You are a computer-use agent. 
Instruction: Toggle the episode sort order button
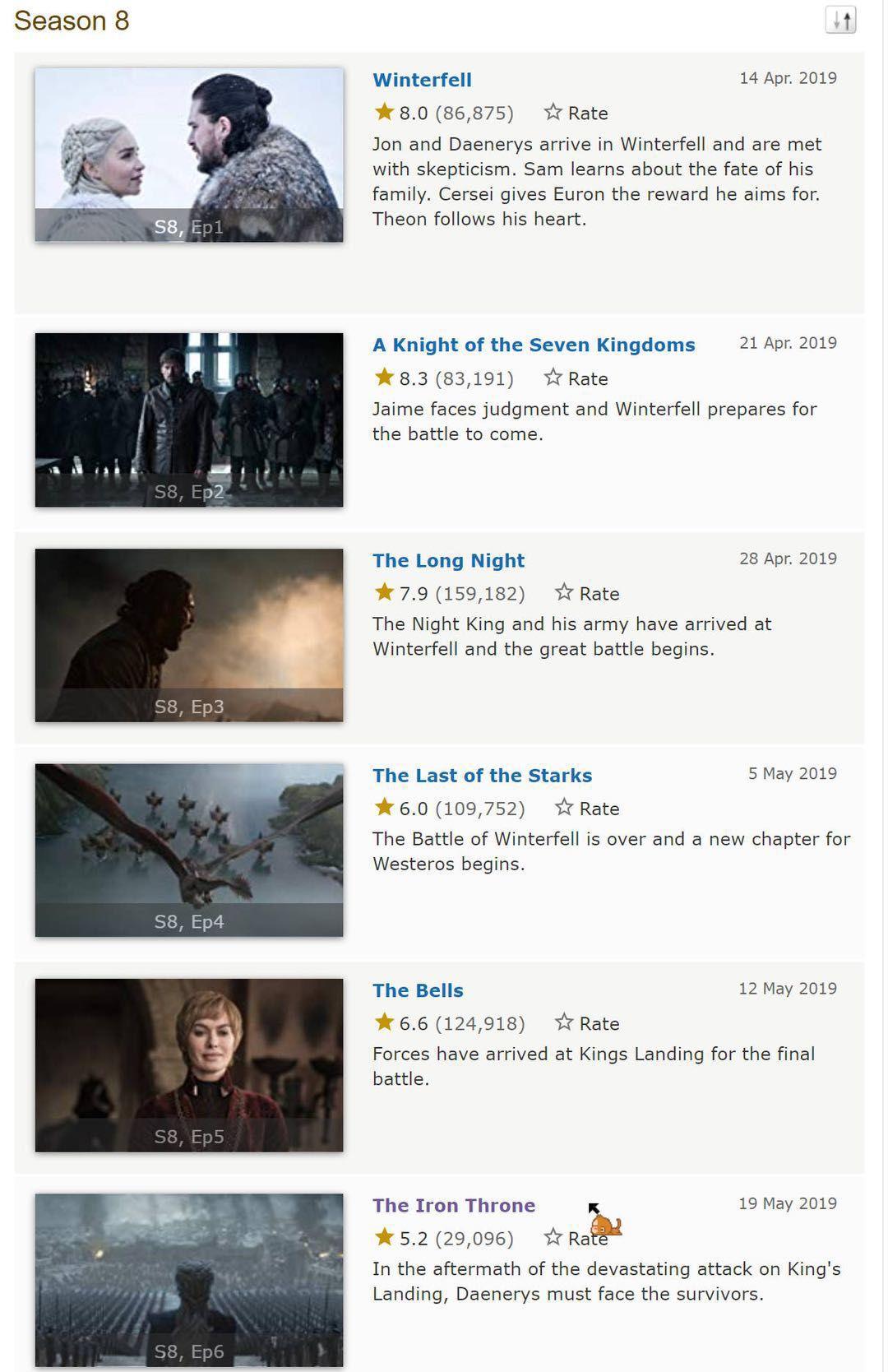coord(840,21)
